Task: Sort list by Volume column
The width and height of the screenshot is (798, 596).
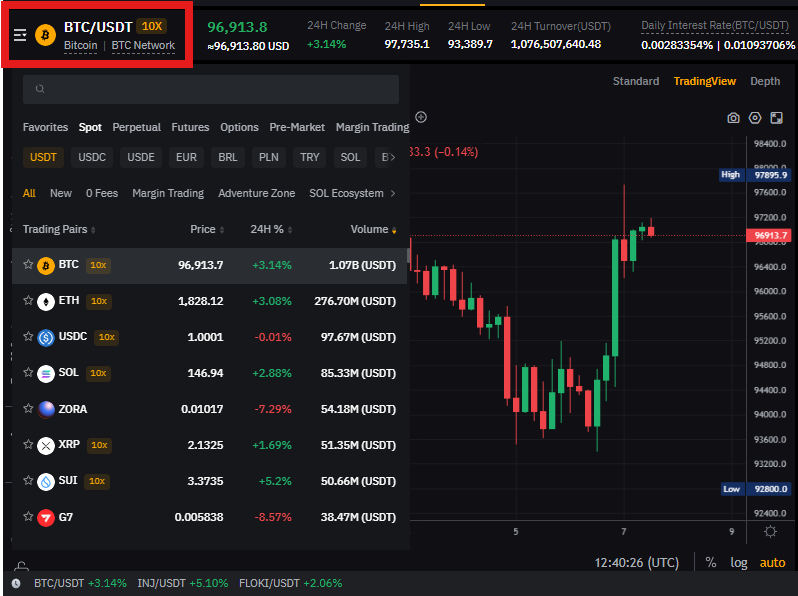Action: [x=373, y=230]
